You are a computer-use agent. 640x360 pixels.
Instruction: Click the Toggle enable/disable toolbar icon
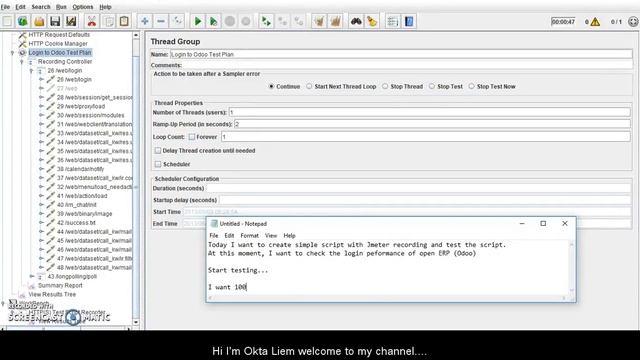point(177,21)
